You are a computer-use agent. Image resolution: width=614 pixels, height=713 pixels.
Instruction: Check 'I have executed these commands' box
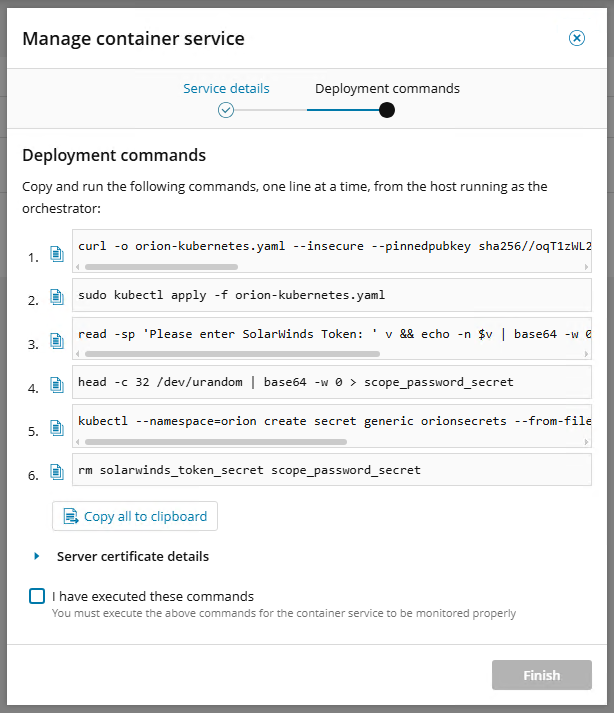pos(37,596)
